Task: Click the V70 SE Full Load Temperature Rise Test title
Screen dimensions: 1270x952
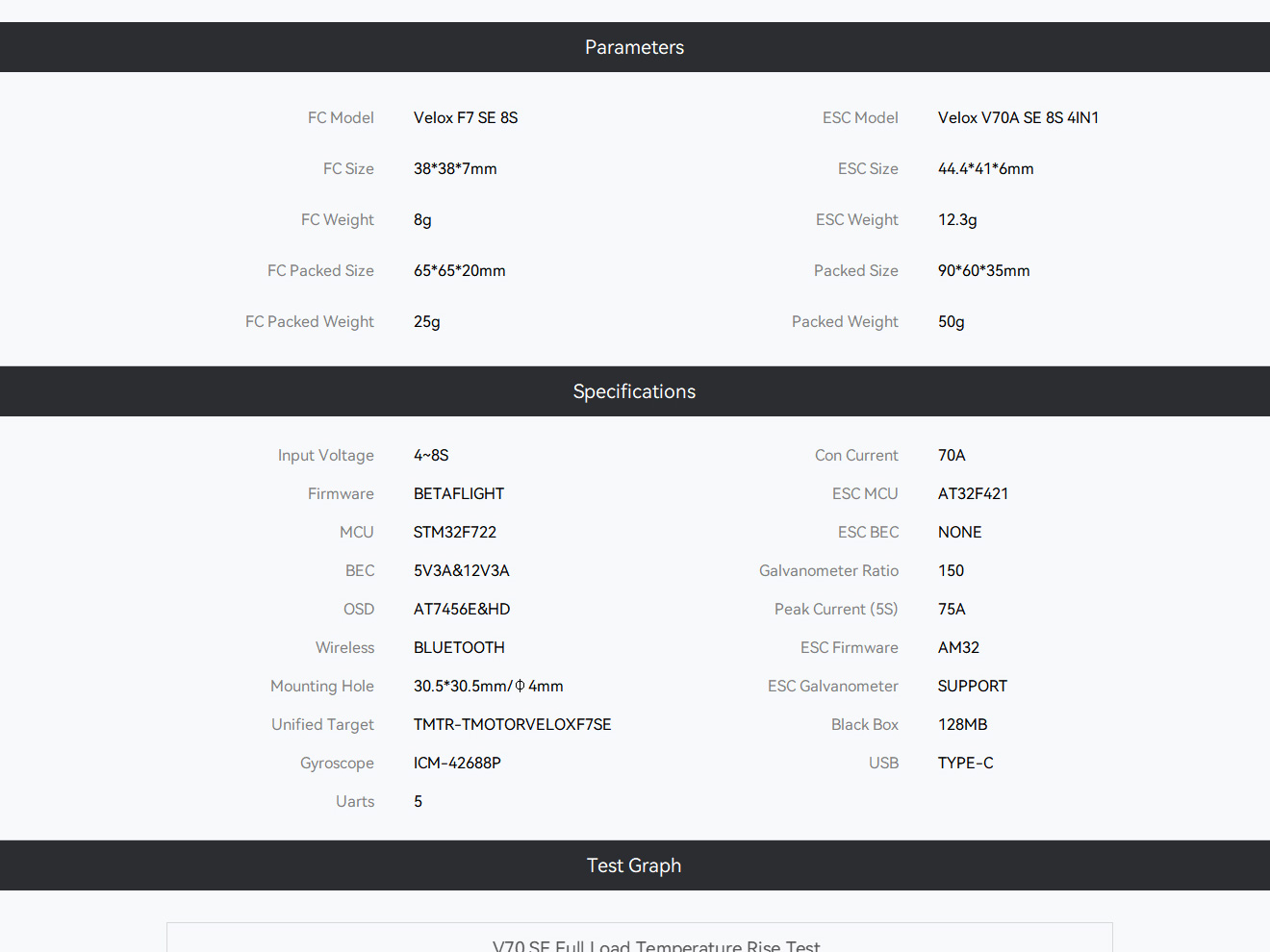Action: click(656, 944)
